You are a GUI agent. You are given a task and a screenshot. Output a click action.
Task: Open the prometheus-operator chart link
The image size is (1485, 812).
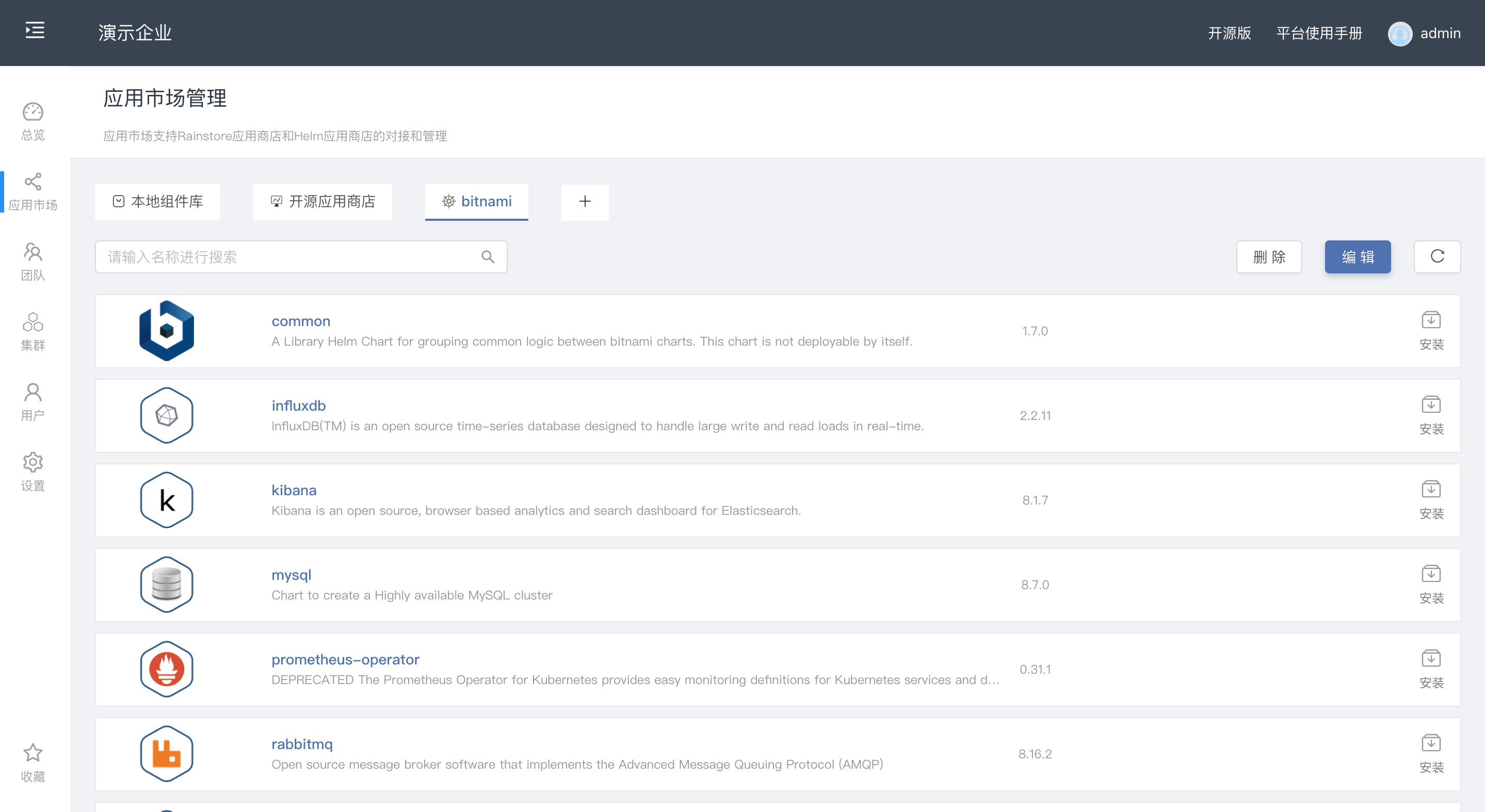[x=345, y=659]
